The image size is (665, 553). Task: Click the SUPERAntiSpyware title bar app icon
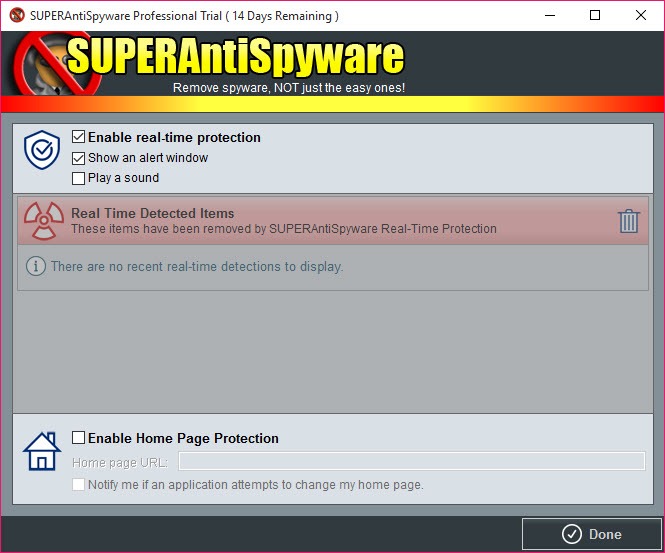17,15
